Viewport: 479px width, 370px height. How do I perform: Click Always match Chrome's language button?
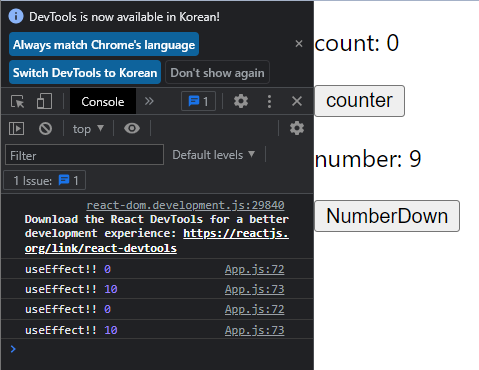click(x=104, y=44)
